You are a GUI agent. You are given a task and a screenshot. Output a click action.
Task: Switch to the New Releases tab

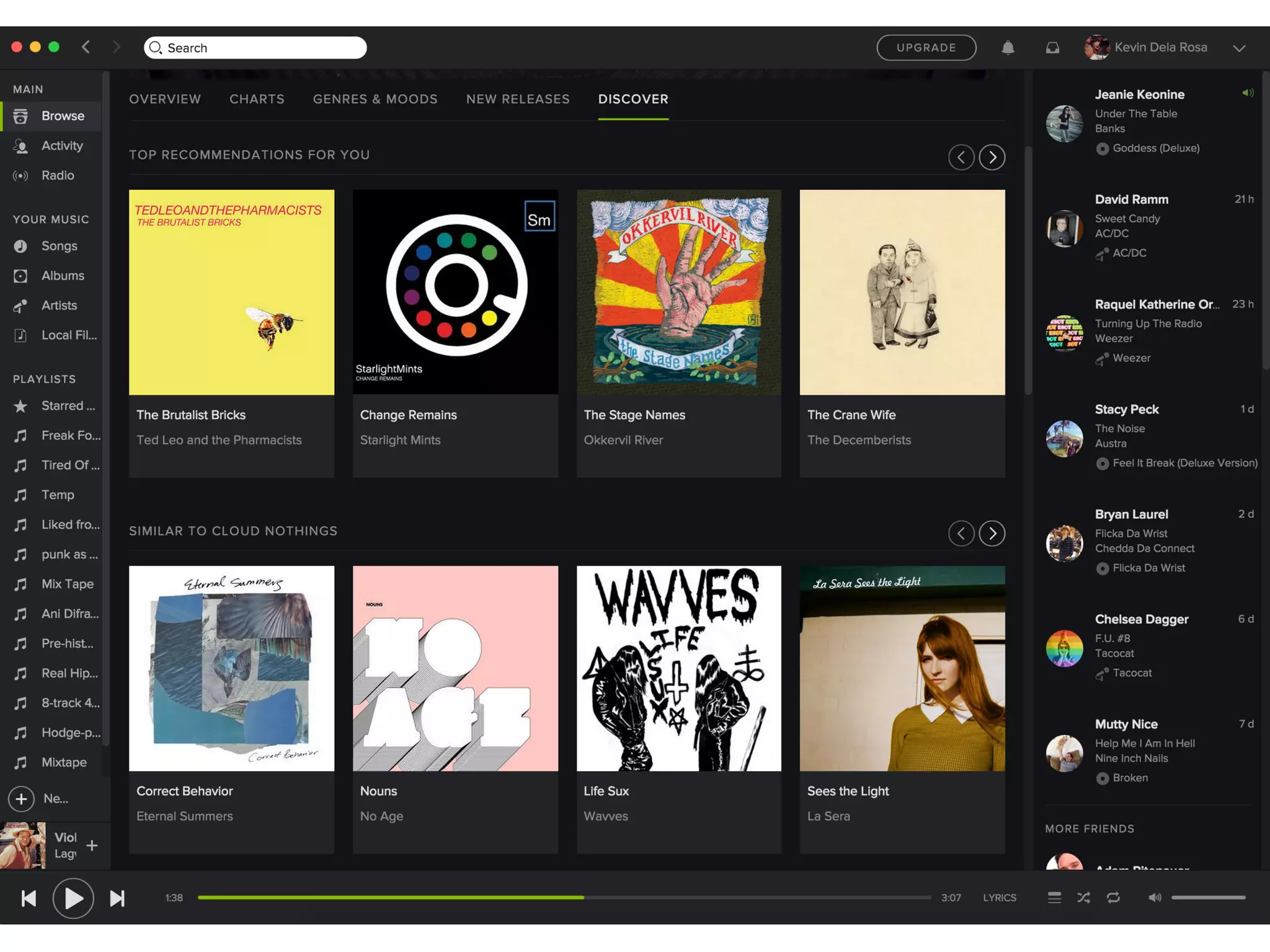(x=518, y=99)
